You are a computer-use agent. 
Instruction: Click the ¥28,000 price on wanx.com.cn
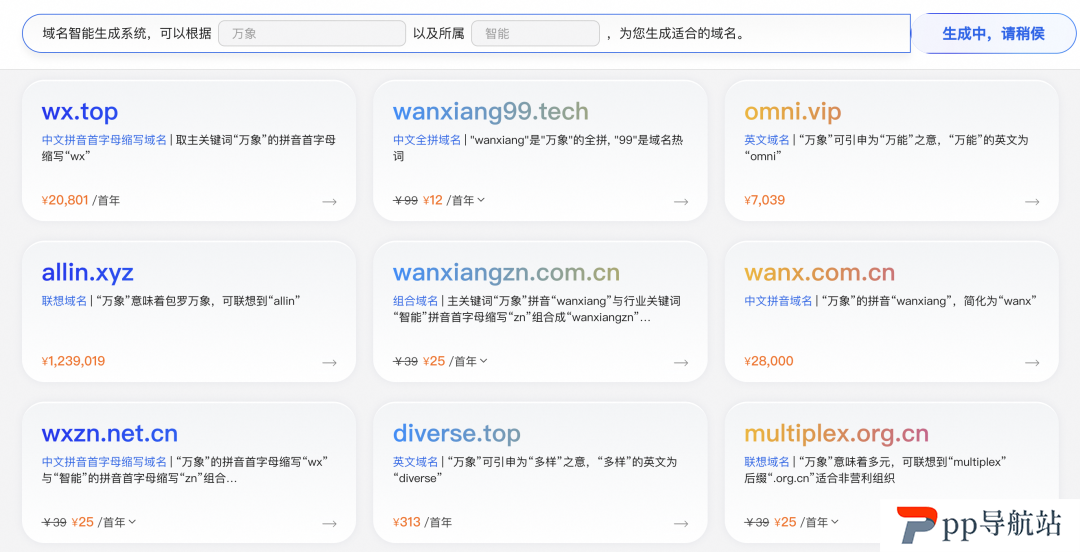(x=769, y=361)
